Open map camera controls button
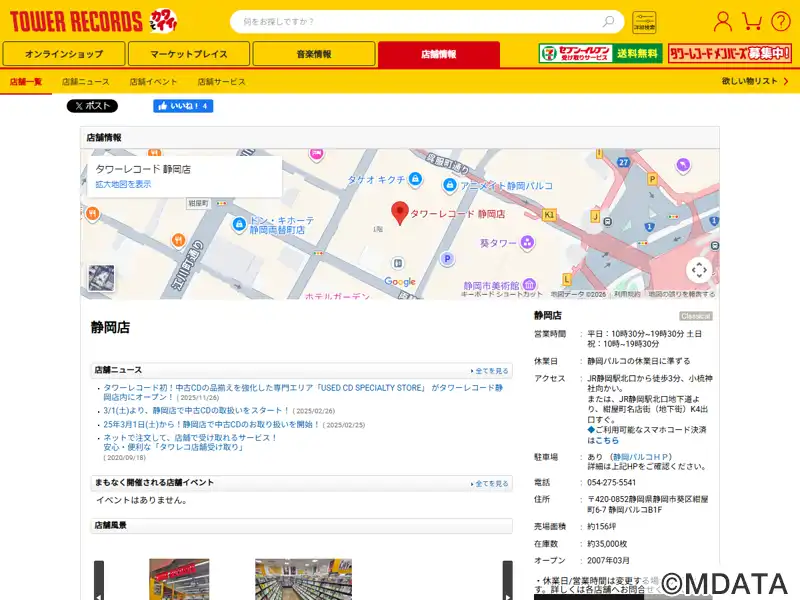The width and height of the screenshot is (800, 600). click(699, 270)
